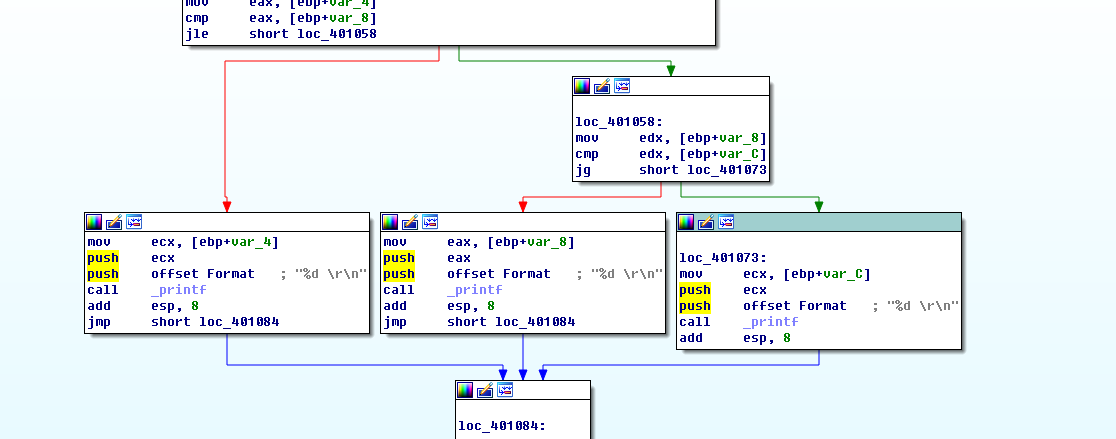Image resolution: width=1116 pixels, height=439 pixels.
Task: Click group icon in loc_401073 block header
Action: 725,222
